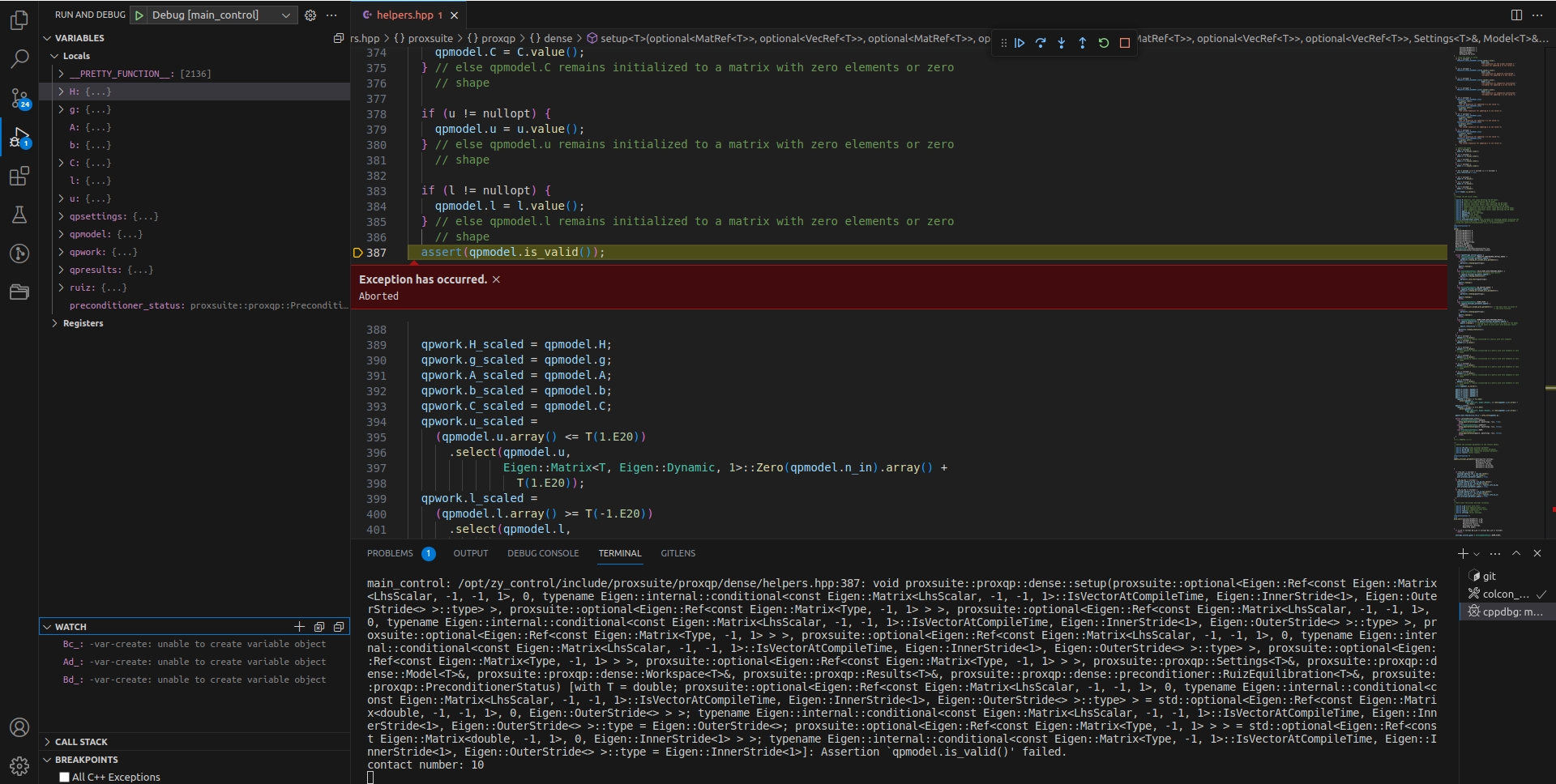Screen dimensions: 1556x784
Task: Open the Source Control view
Action: point(19,97)
